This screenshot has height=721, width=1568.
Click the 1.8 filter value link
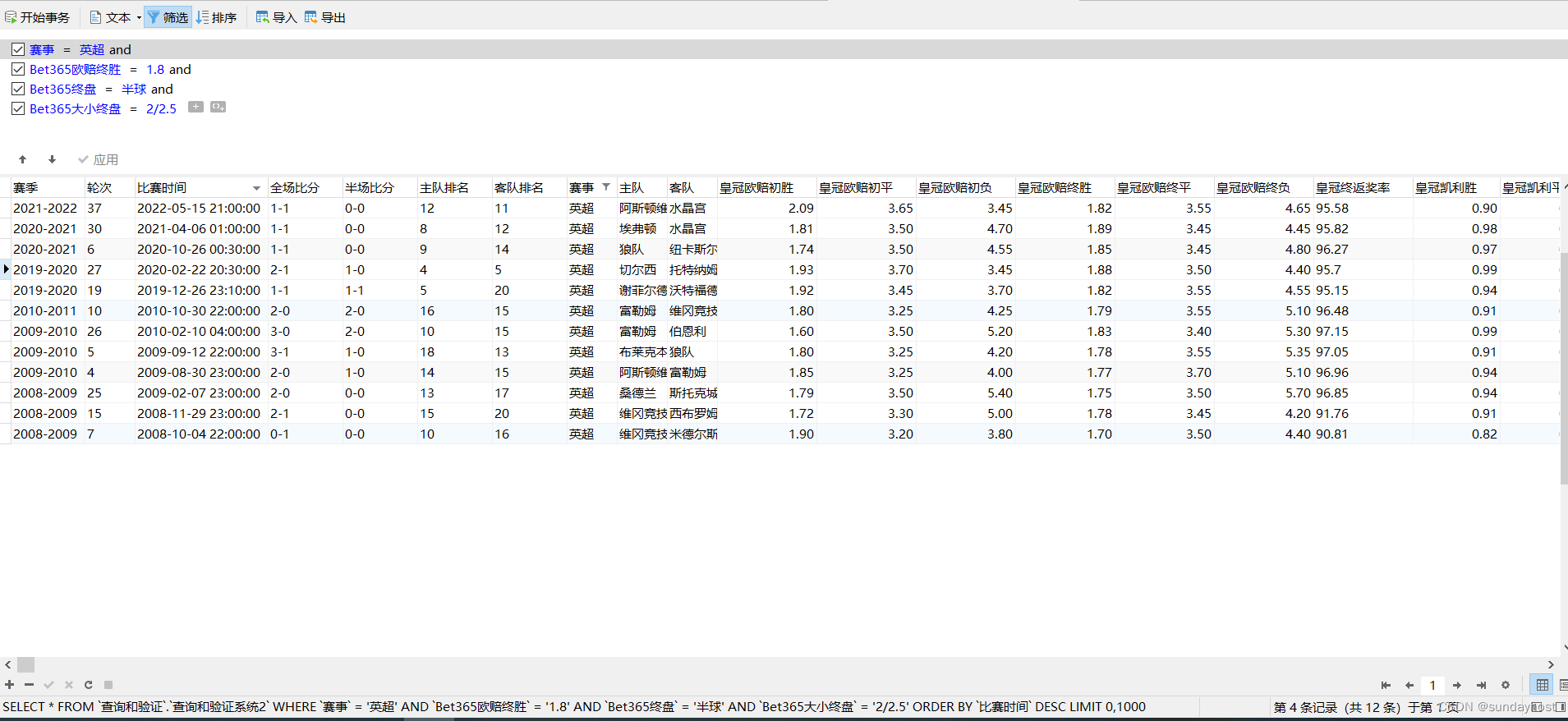pos(155,69)
